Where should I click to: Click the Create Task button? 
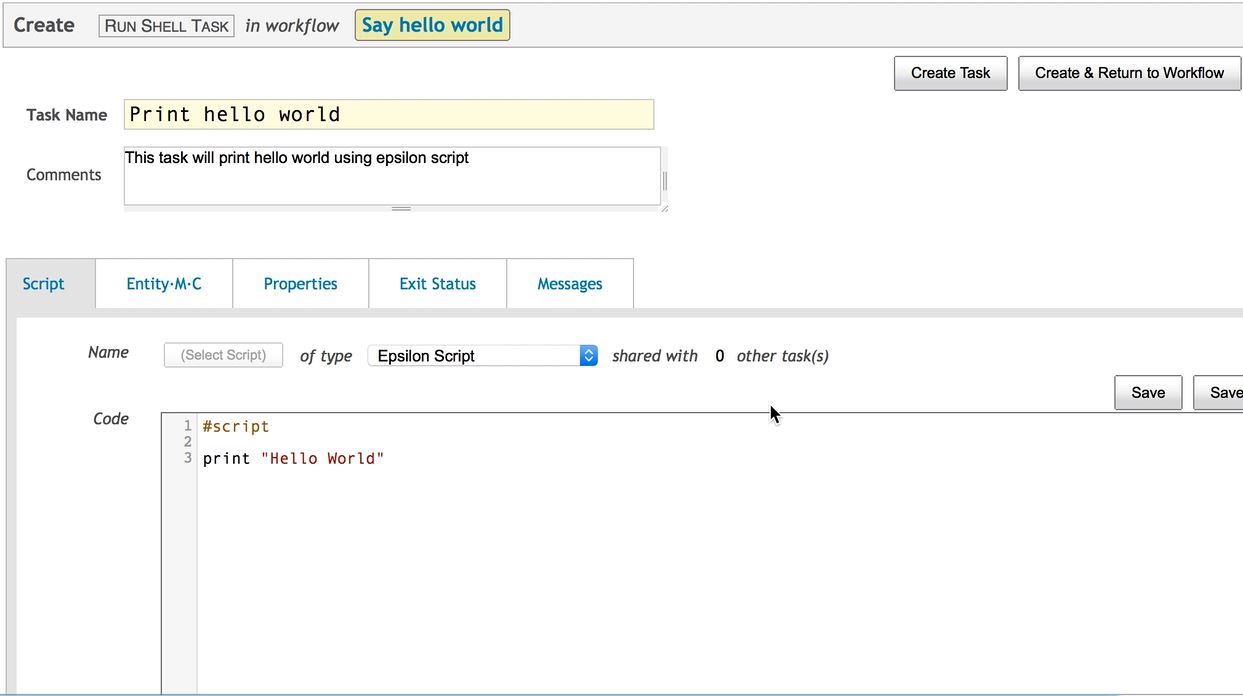950,73
